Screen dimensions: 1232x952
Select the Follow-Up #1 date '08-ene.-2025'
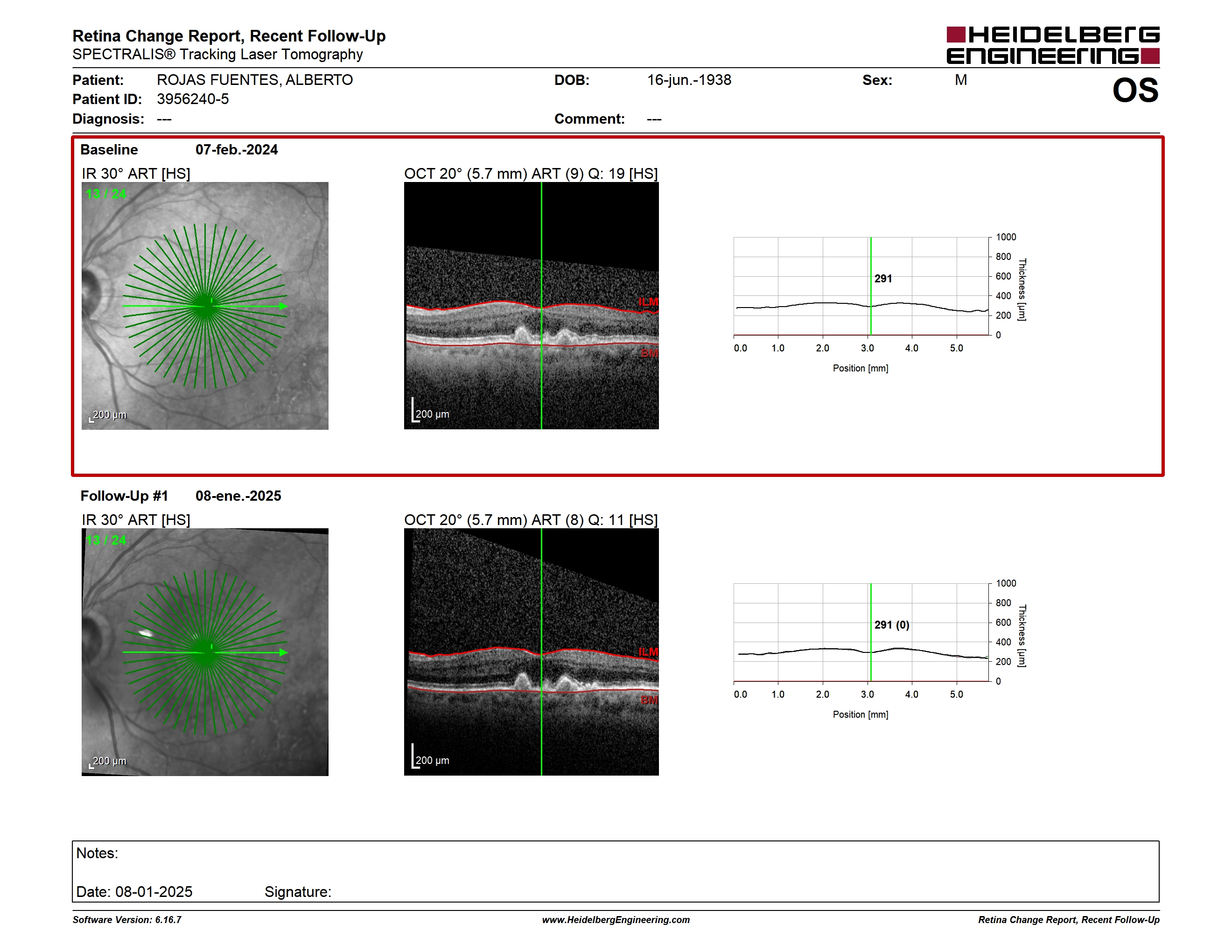[x=238, y=496]
